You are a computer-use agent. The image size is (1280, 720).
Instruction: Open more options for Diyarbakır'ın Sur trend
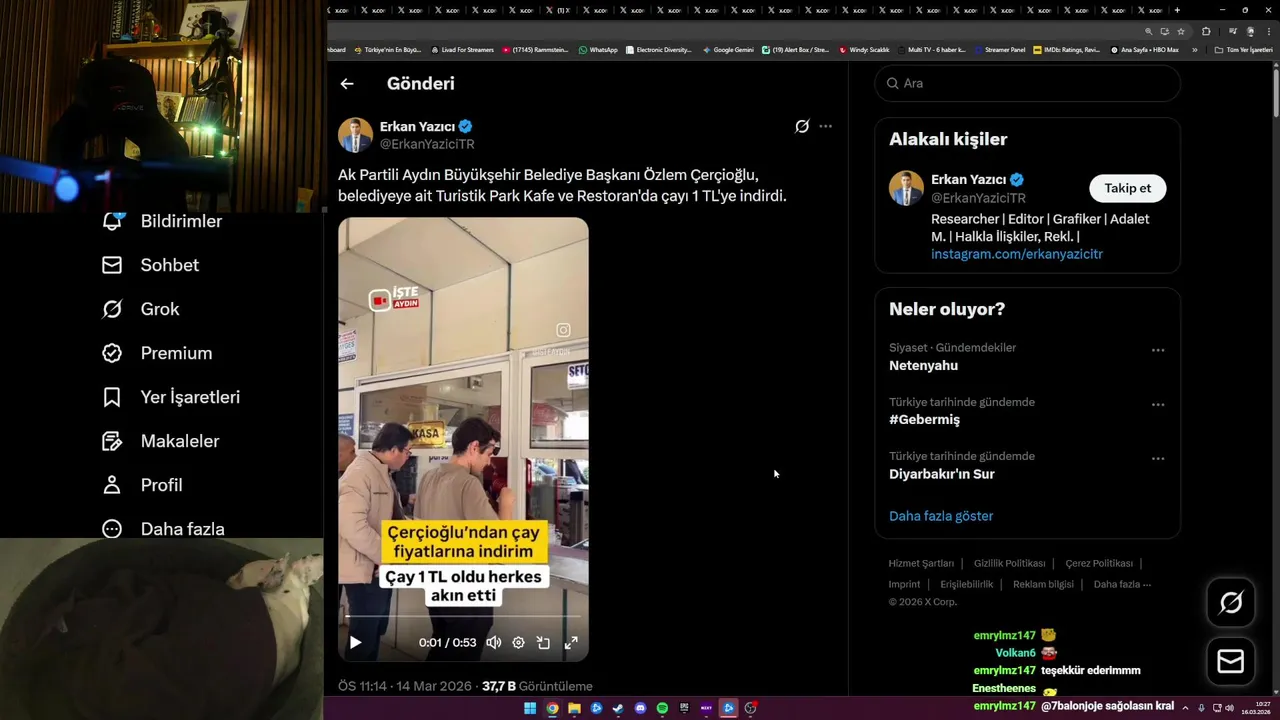[1158, 458]
